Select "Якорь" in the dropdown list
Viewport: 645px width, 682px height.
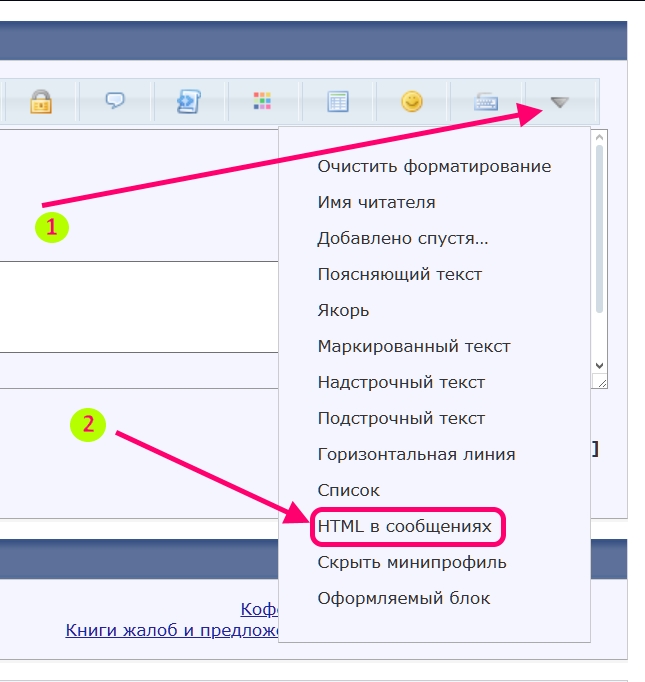(343, 311)
